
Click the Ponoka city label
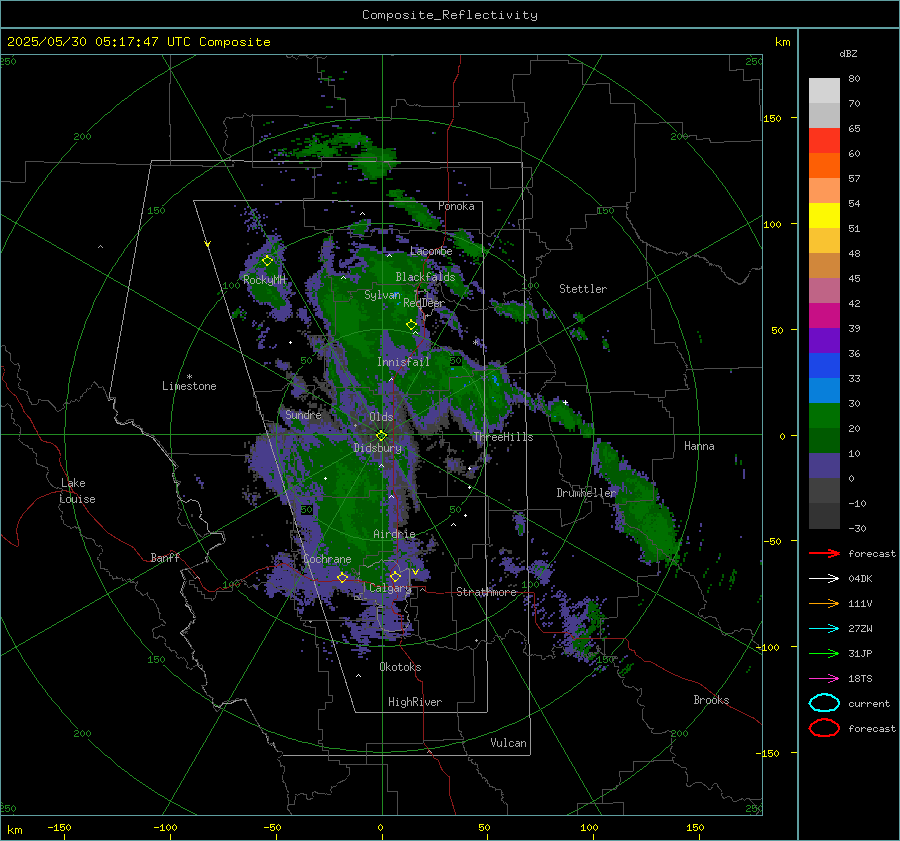point(456,206)
